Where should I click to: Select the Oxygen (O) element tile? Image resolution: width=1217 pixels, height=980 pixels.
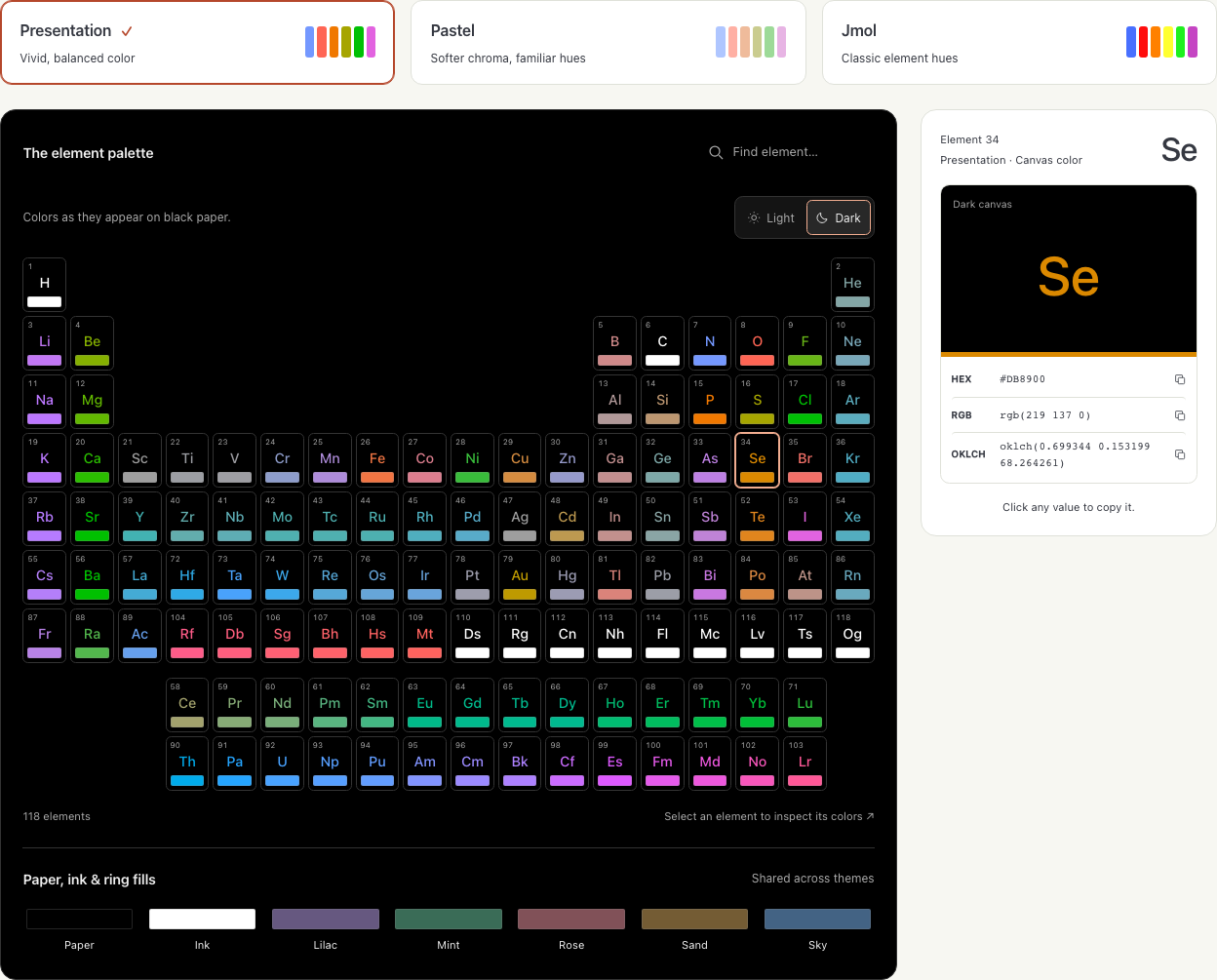[758, 343]
